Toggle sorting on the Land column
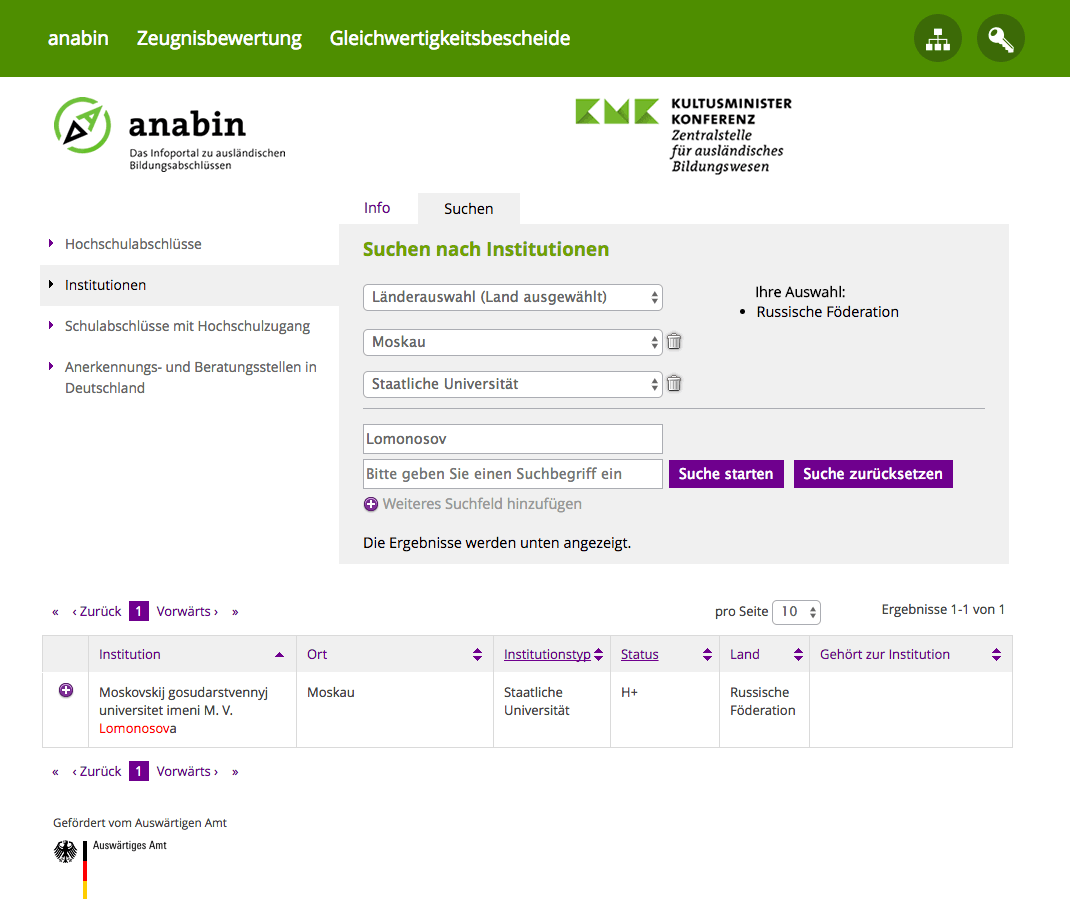This screenshot has height=899, width=1070. pyautogui.click(x=798, y=655)
